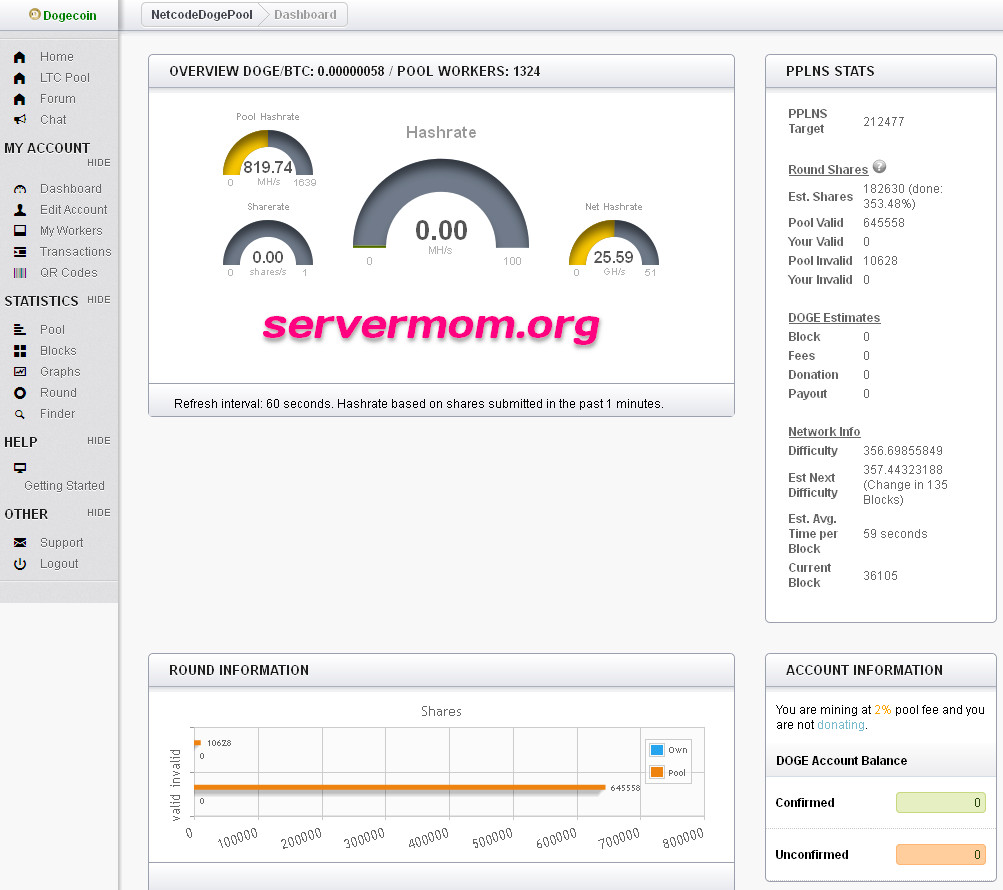This screenshot has width=1003, height=890.
Task: Click the Network Info heading
Action: click(824, 432)
